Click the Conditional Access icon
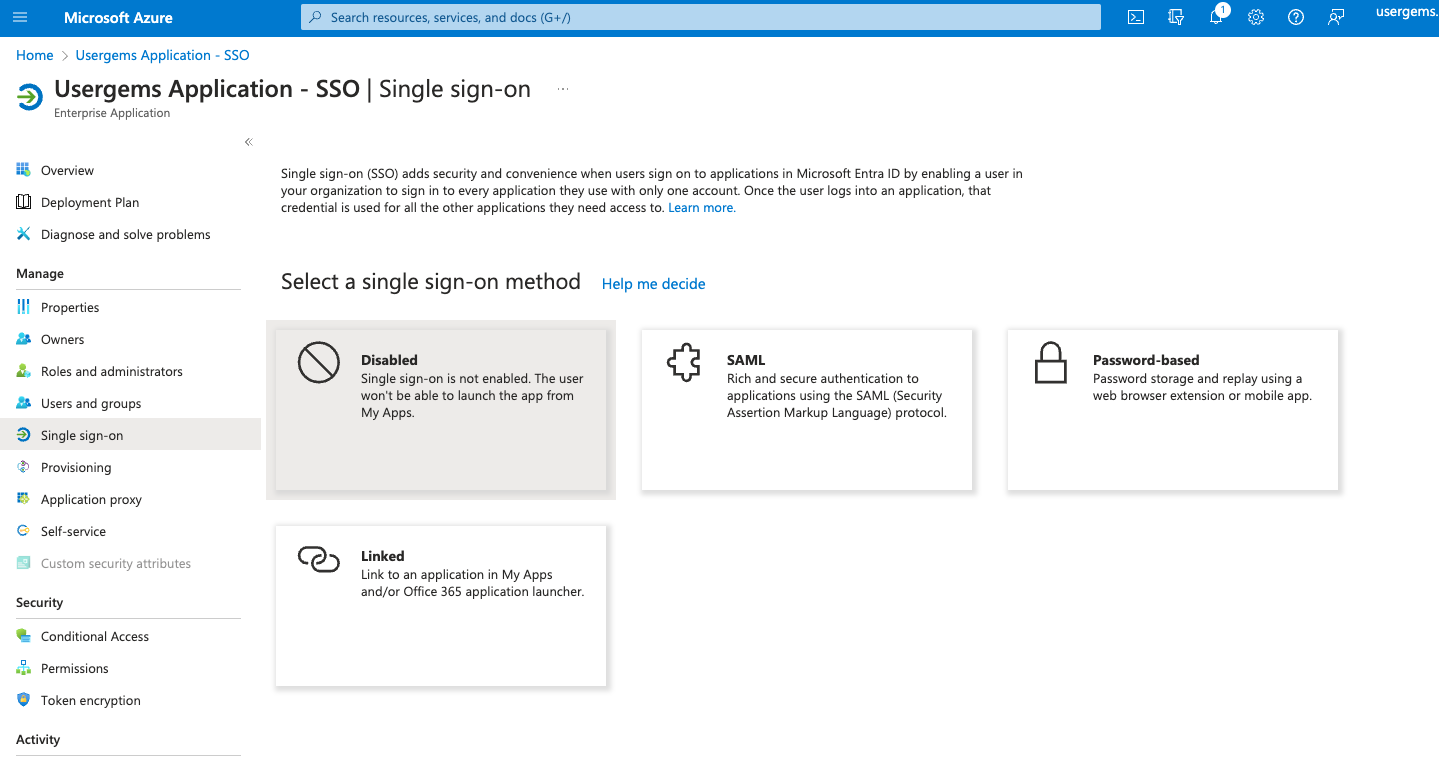The height and width of the screenshot is (763, 1439). tap(24, 636)
